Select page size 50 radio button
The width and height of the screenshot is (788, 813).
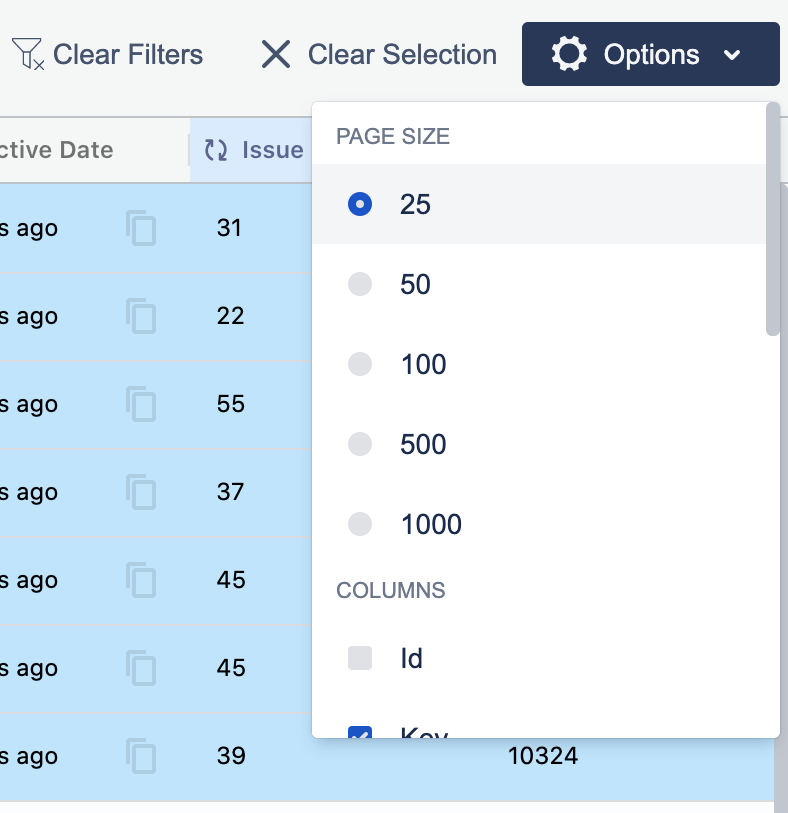pyautogui.click(x=360, y=284)
